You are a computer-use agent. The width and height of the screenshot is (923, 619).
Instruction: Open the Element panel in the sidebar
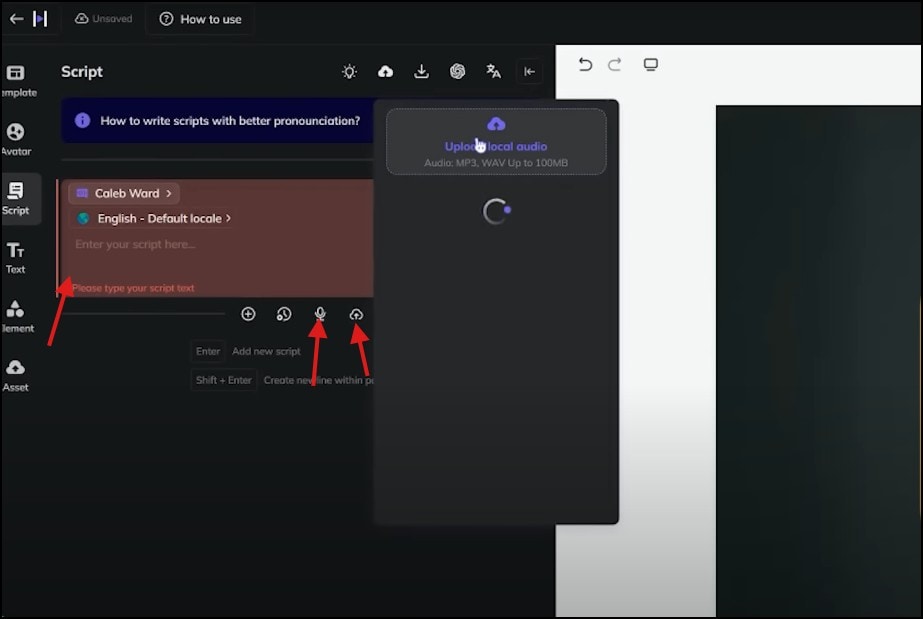16,313
